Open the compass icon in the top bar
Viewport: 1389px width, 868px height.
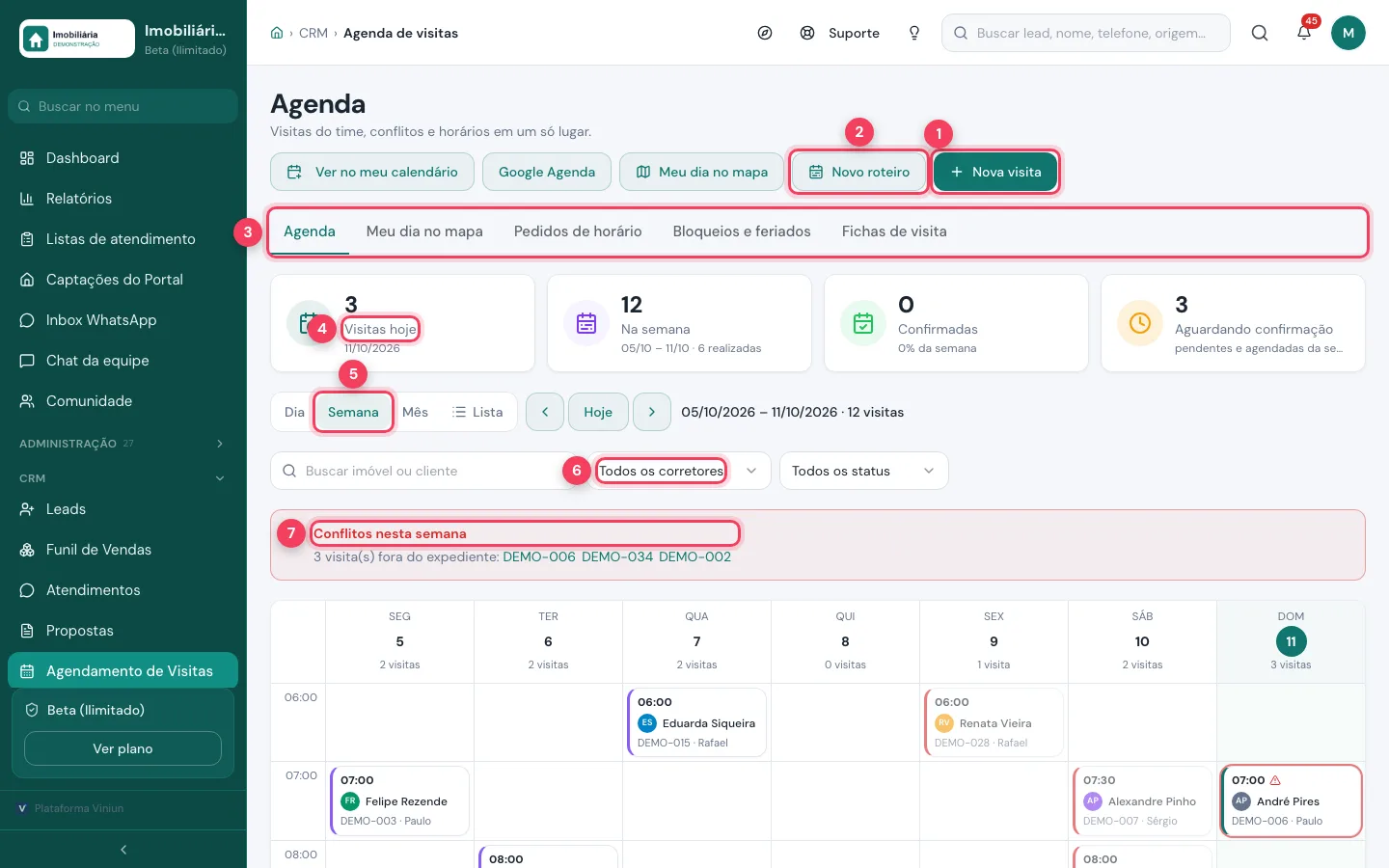tap(765, 33)
